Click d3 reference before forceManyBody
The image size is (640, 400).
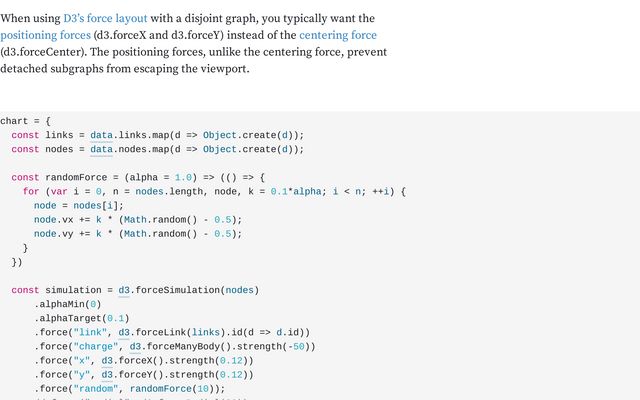[x=135, y=346]
